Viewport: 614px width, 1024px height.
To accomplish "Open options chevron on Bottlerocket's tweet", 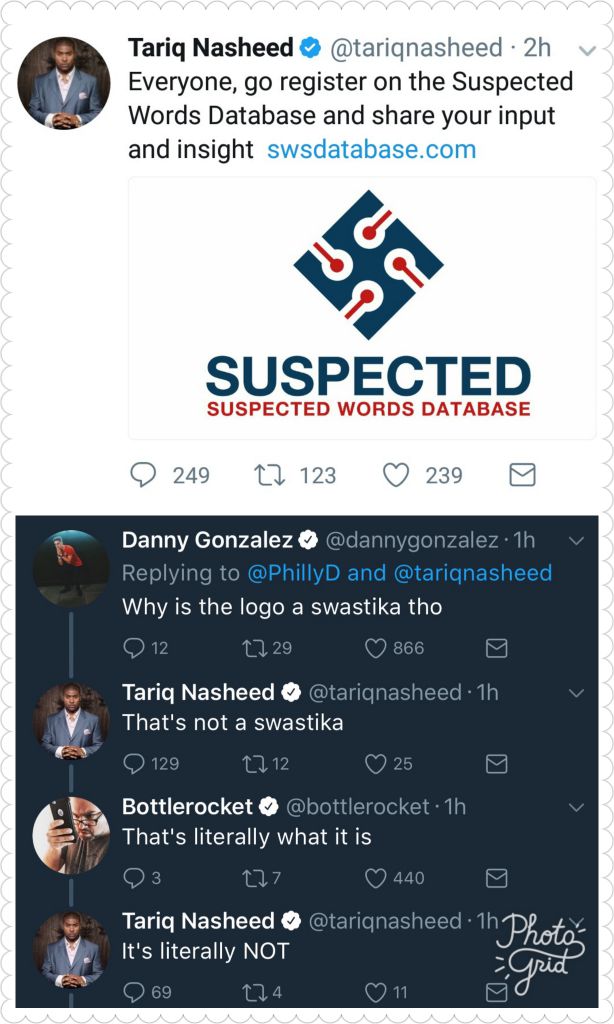I will click(576, 807).
